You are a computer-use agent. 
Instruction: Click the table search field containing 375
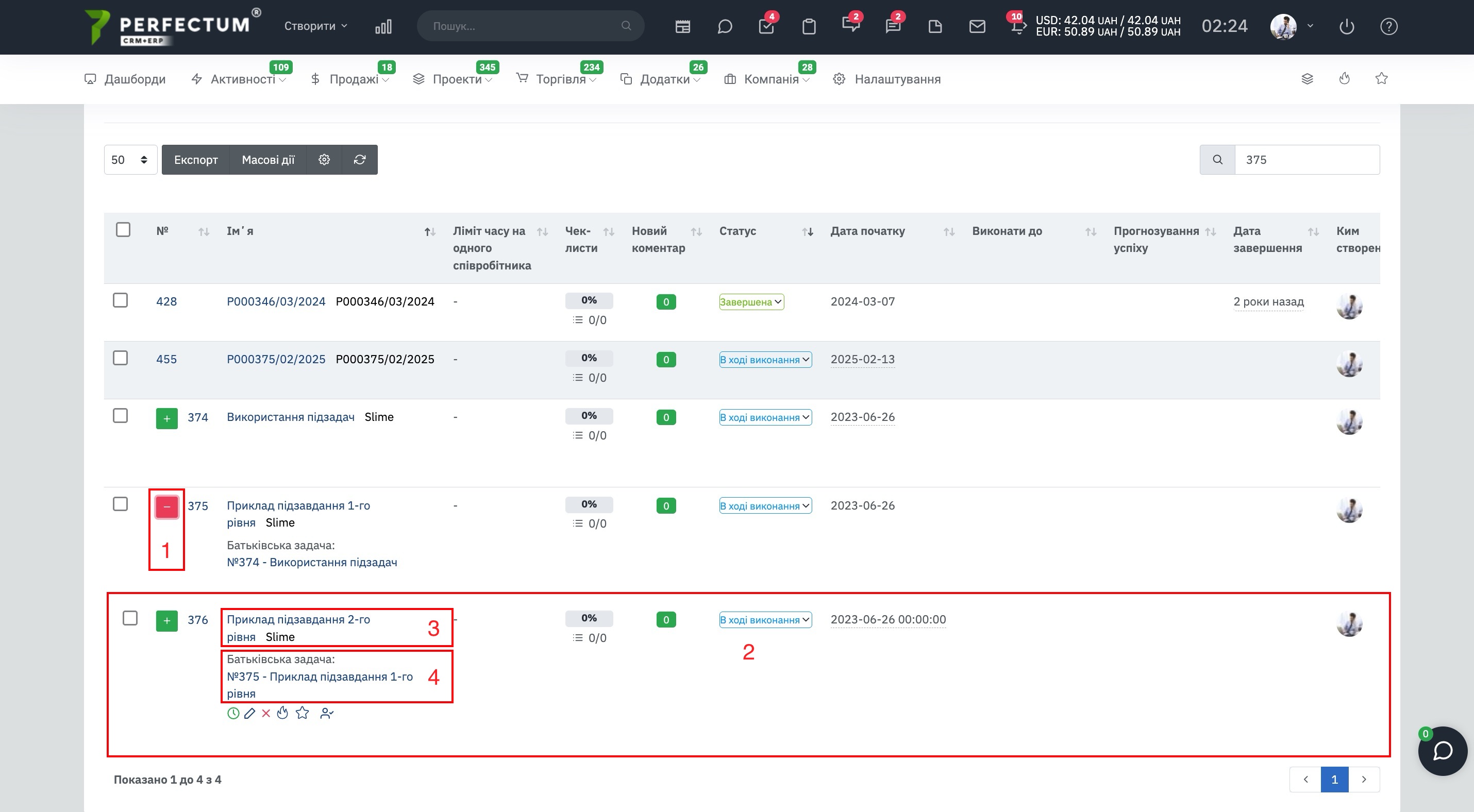click(x=1308, y=160)
